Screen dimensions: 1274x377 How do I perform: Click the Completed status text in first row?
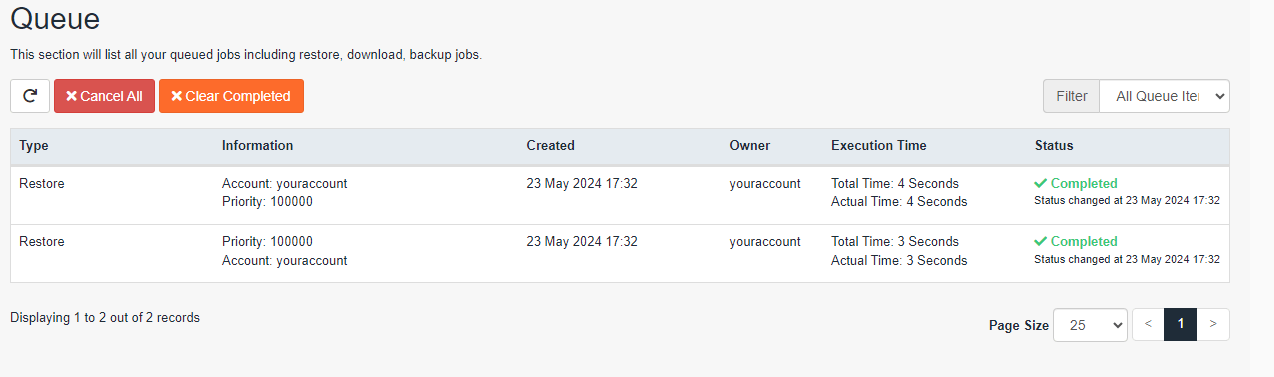coord(1084,183)
